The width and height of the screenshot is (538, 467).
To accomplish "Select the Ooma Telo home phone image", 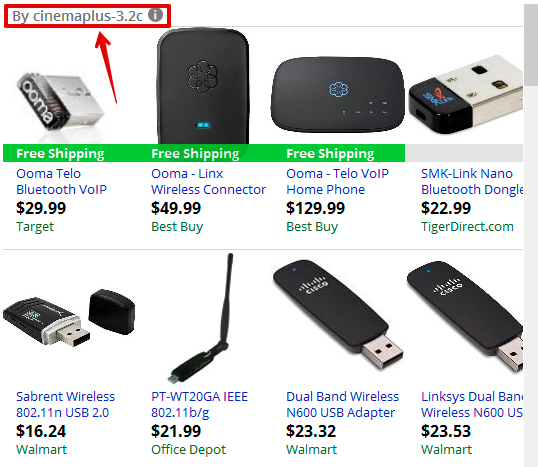I will 338,95.
